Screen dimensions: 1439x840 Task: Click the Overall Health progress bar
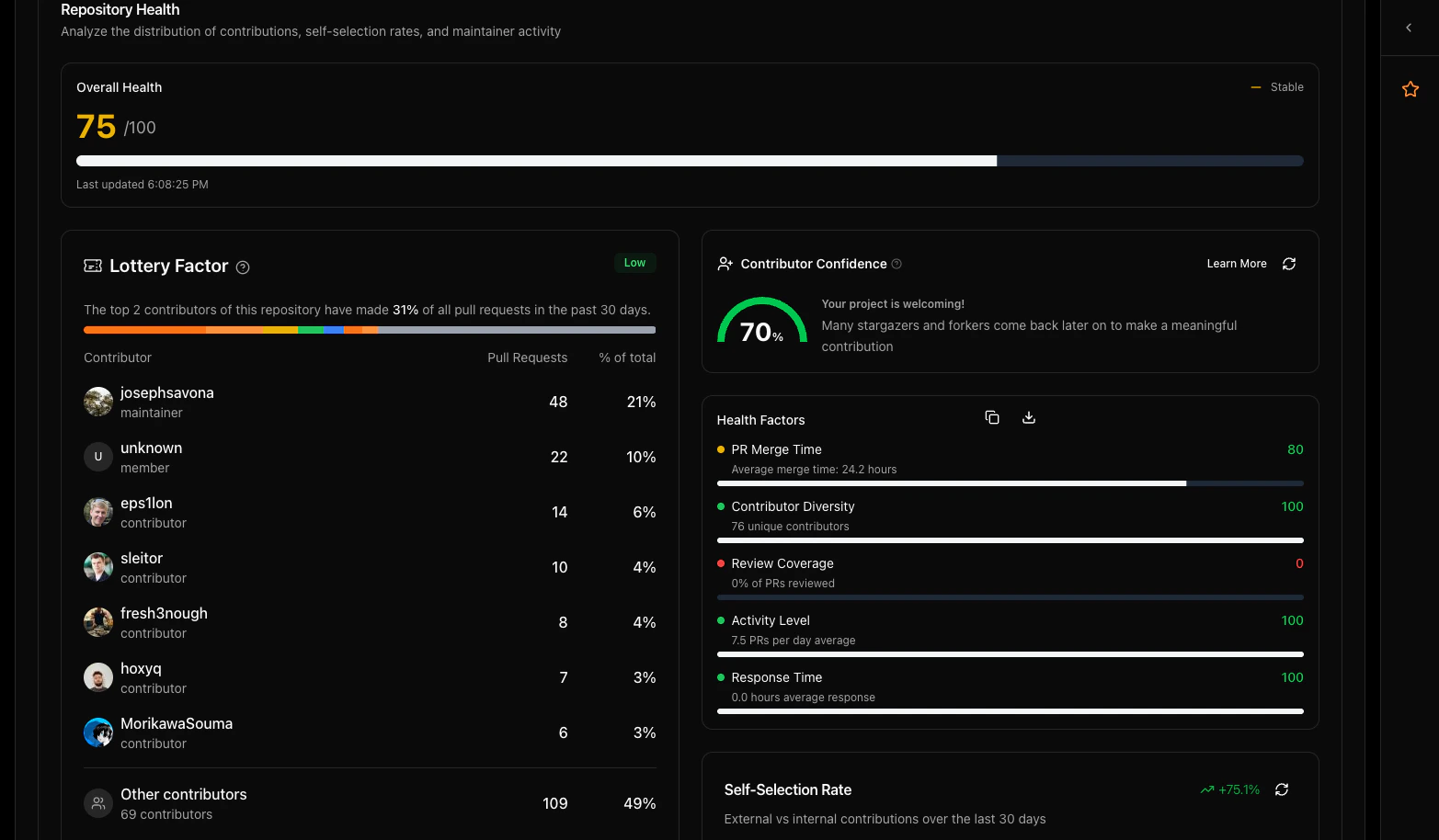(690, 160)
